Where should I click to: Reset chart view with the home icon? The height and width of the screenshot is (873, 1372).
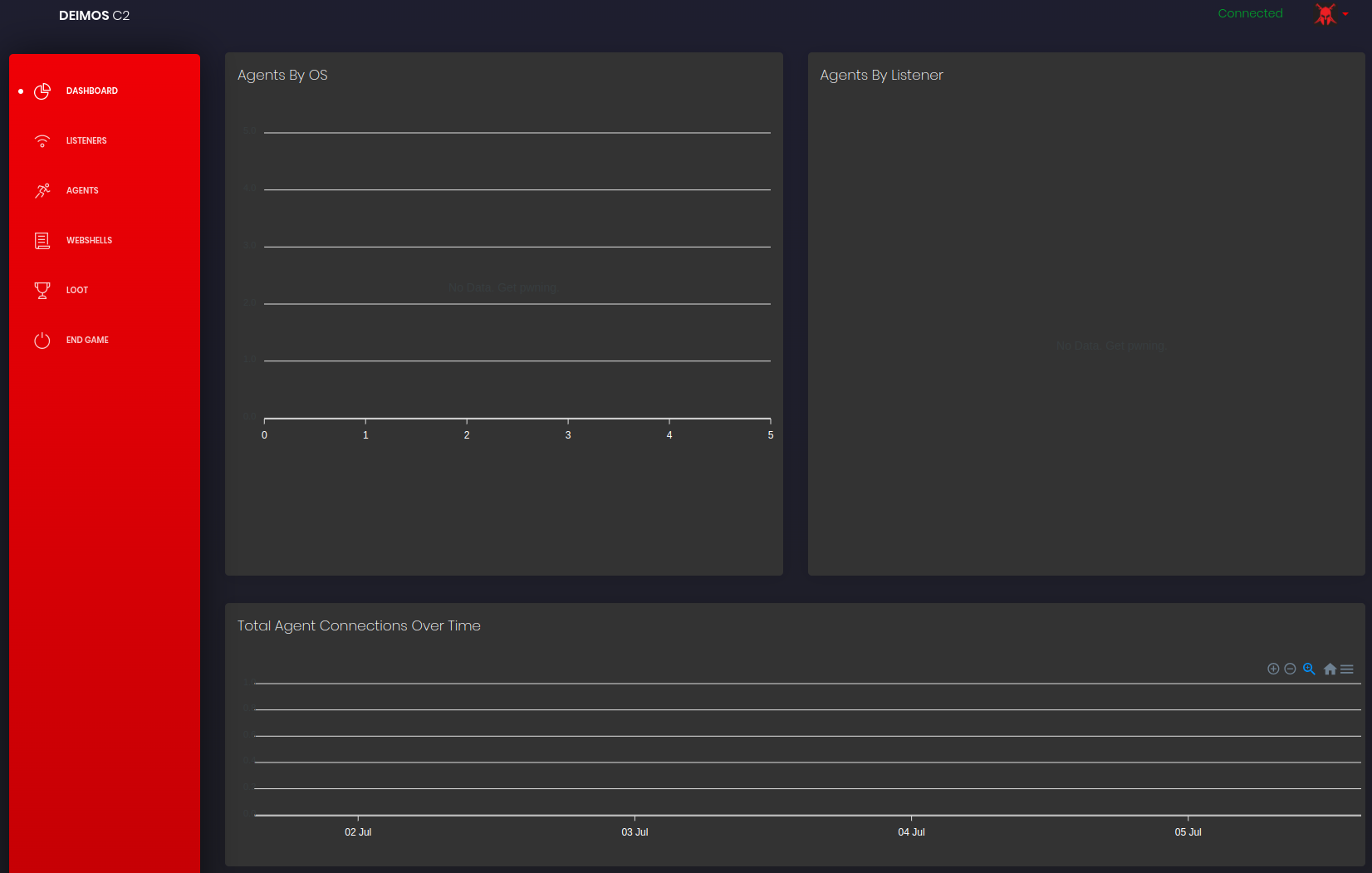(1329, 669)
